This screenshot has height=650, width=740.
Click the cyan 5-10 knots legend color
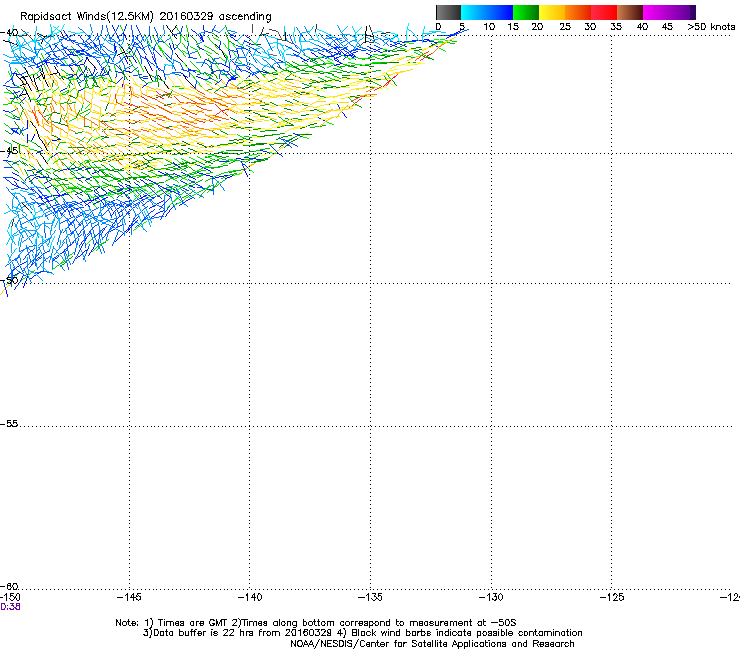point(474,12)
